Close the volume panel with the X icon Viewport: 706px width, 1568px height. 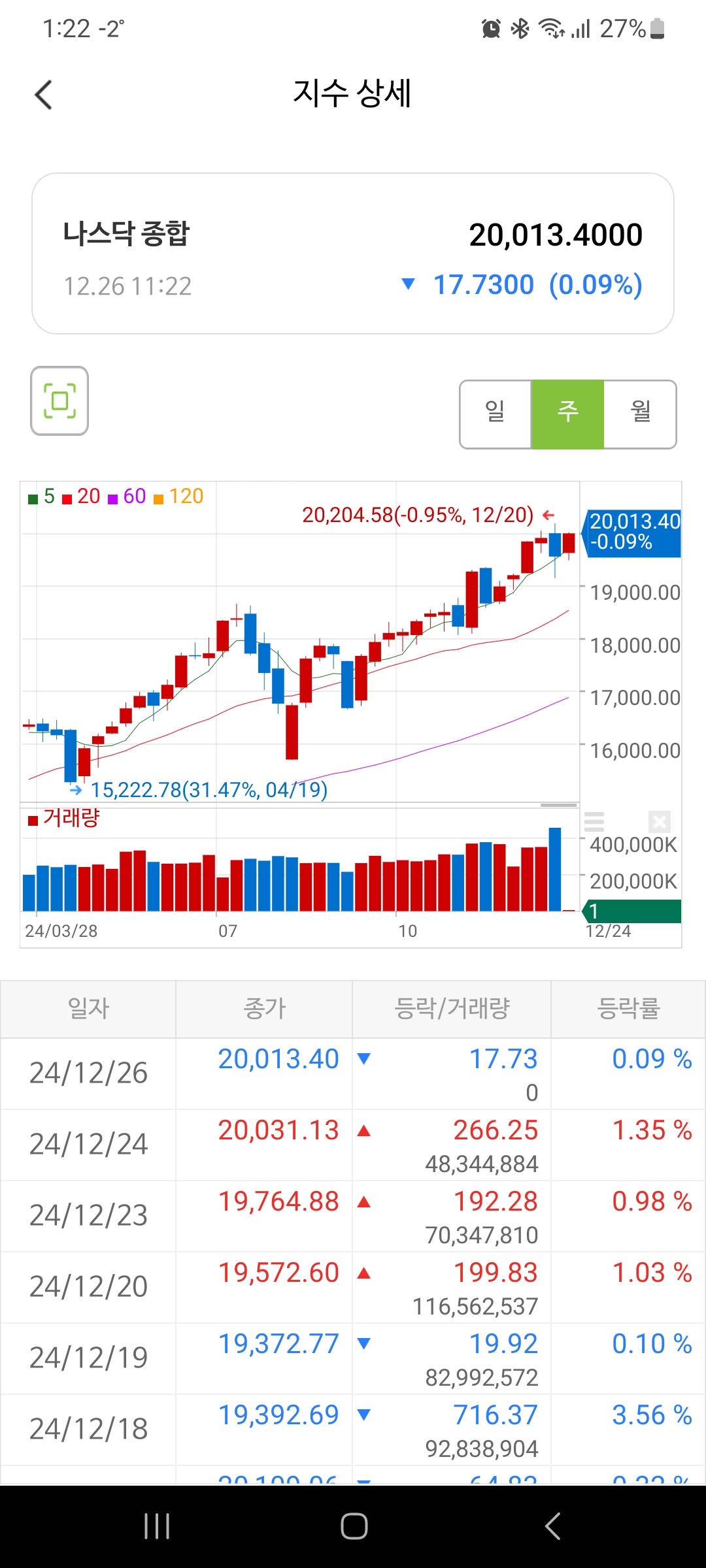coord(659,821)
